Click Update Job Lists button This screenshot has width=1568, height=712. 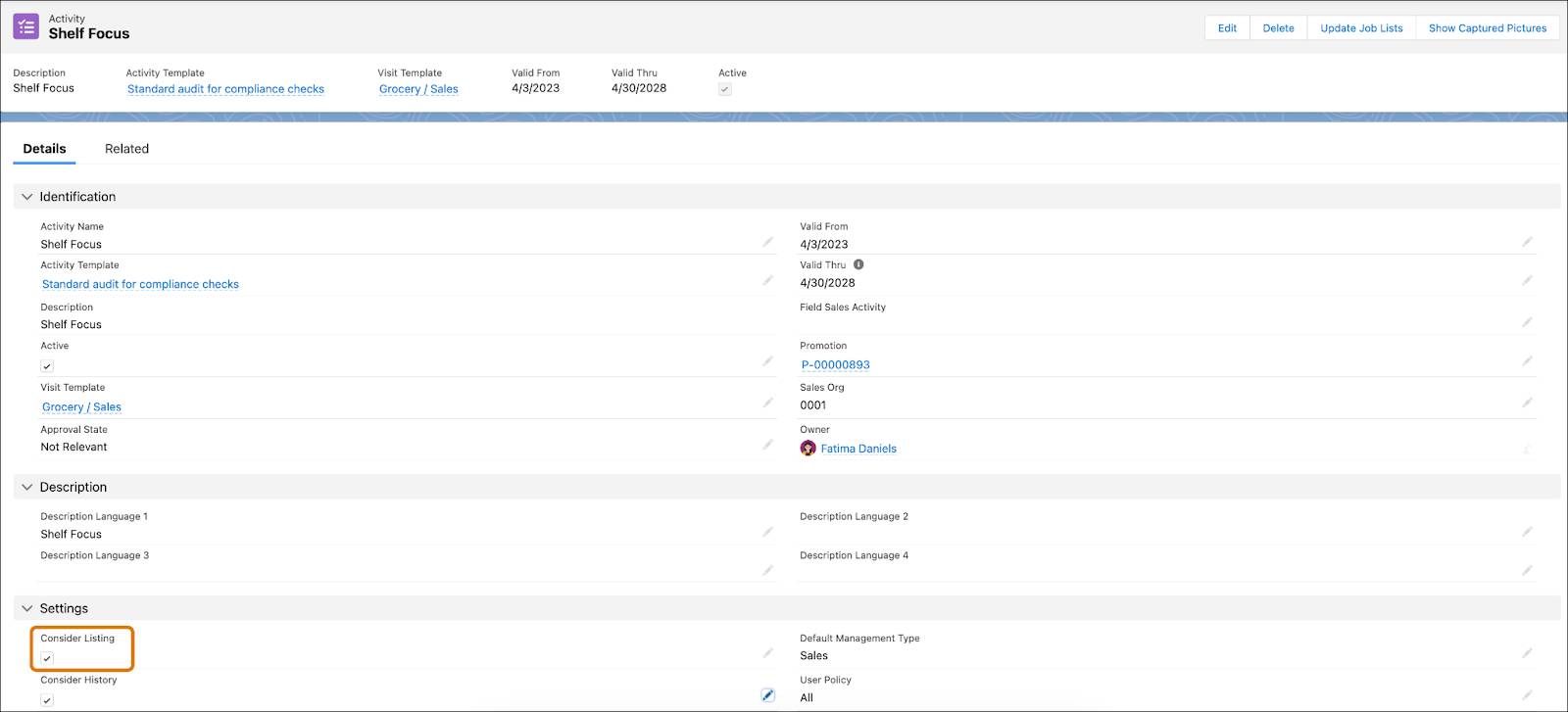click(1361, 28)
